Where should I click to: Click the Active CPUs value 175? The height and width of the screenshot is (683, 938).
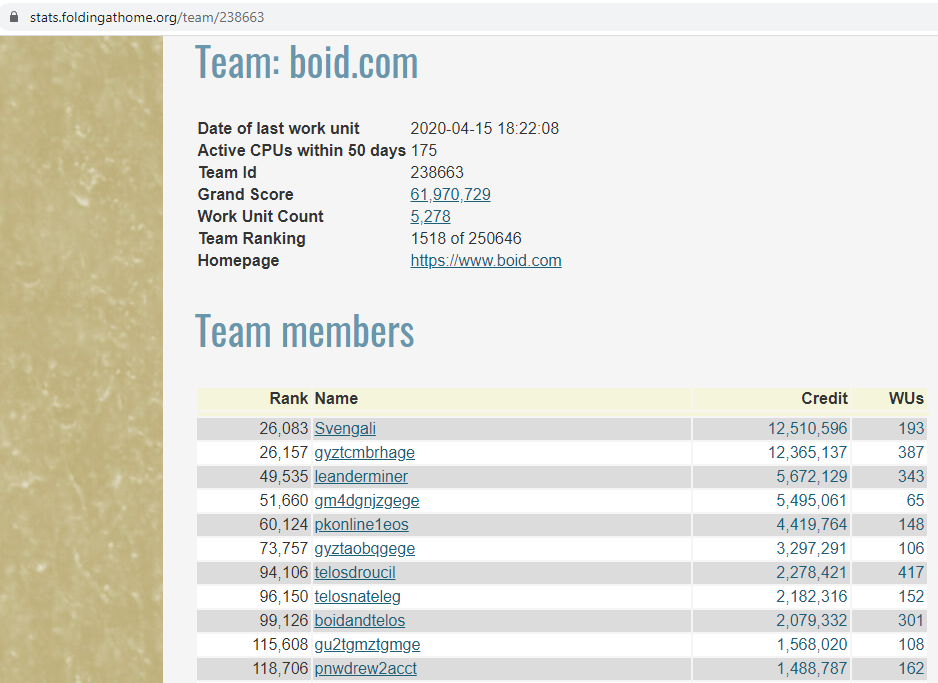point(424,150)
